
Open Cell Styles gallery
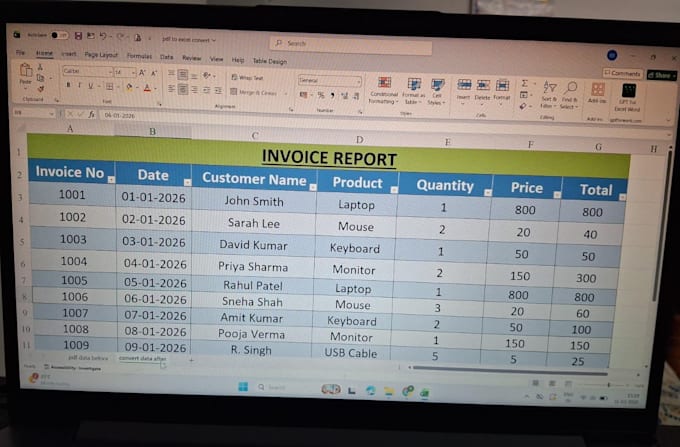437,92
